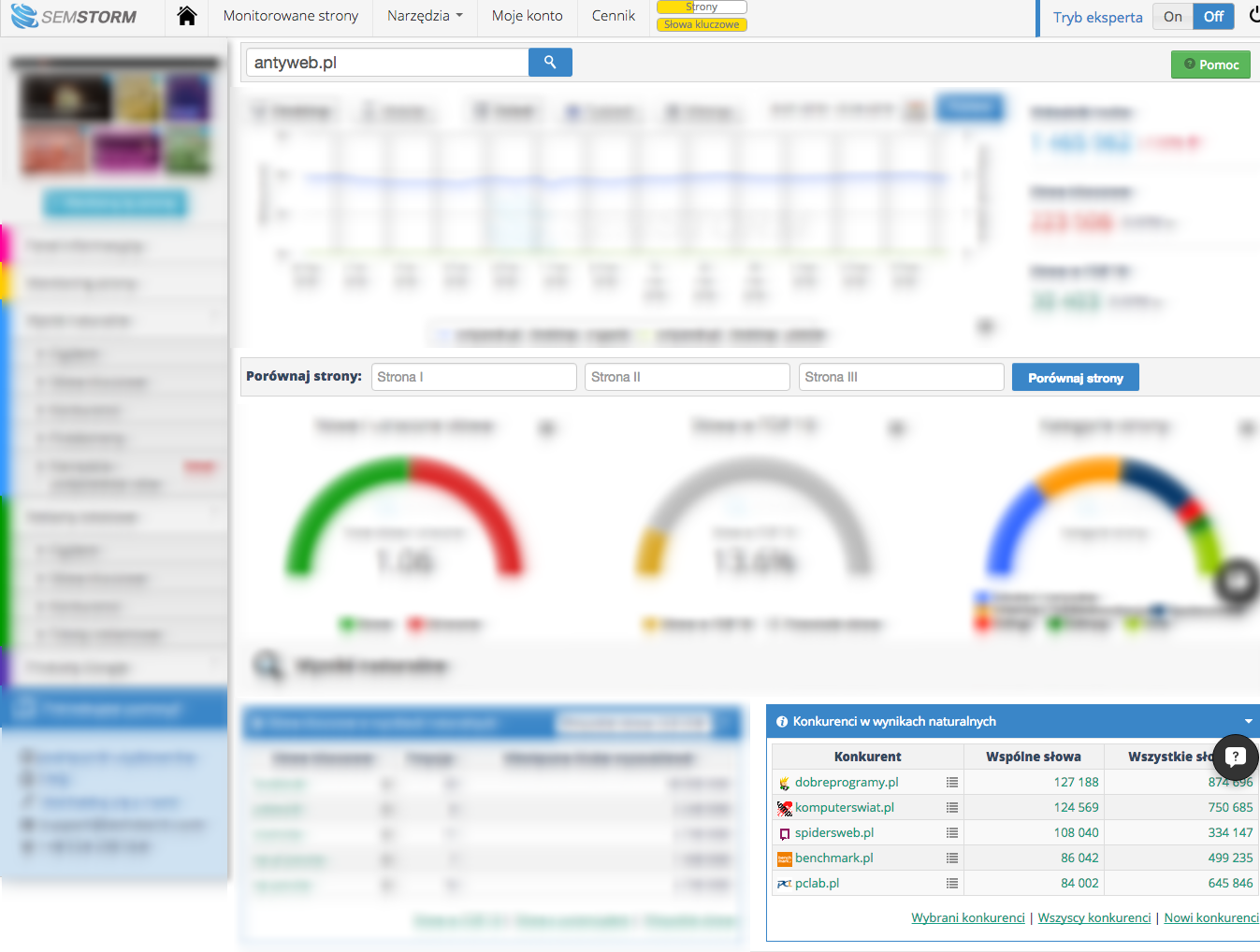Image resolution: width=1260 pixels, height=952 pixels.
Task: Click list icon in komputerswiat.pl row
Action: point(952,807)
